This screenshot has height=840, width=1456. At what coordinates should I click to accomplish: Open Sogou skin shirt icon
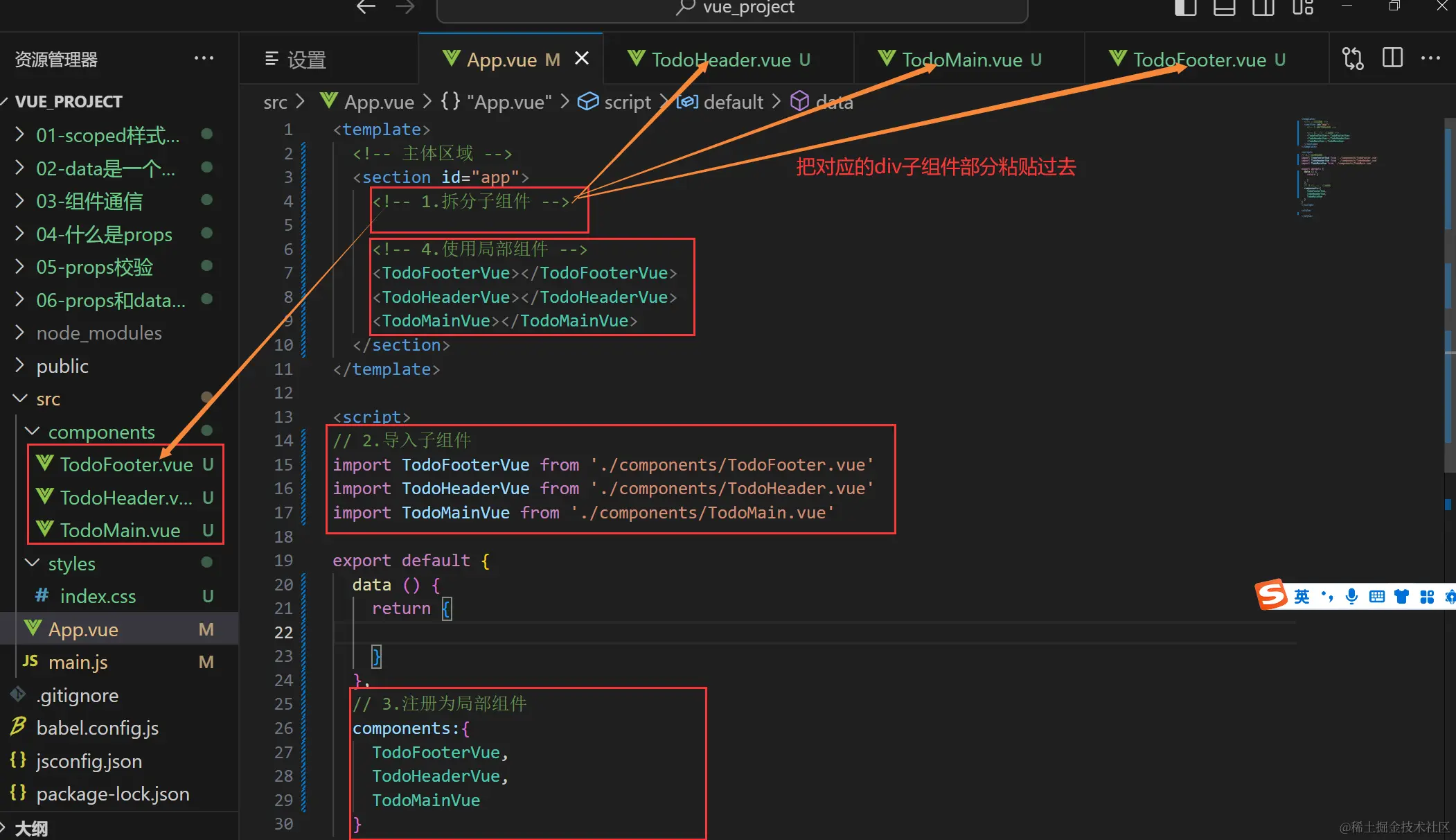1402,596
